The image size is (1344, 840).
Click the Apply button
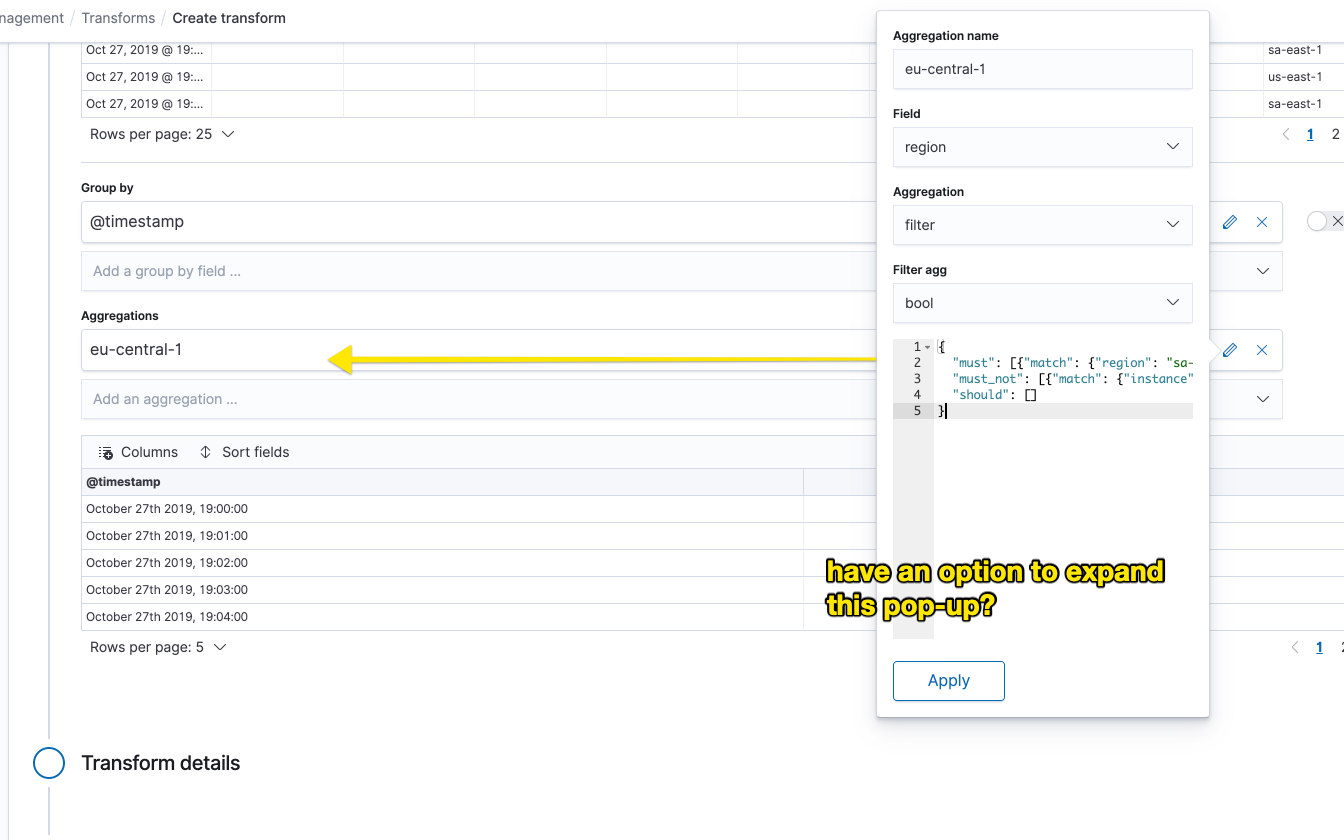coord(949,681)
